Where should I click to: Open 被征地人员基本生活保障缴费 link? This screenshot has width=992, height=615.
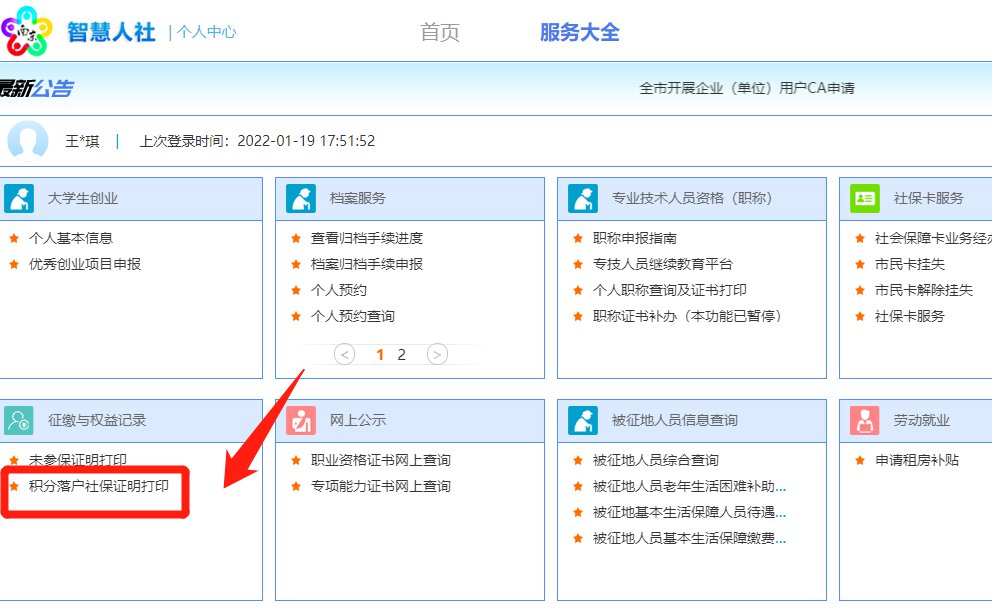689,538
